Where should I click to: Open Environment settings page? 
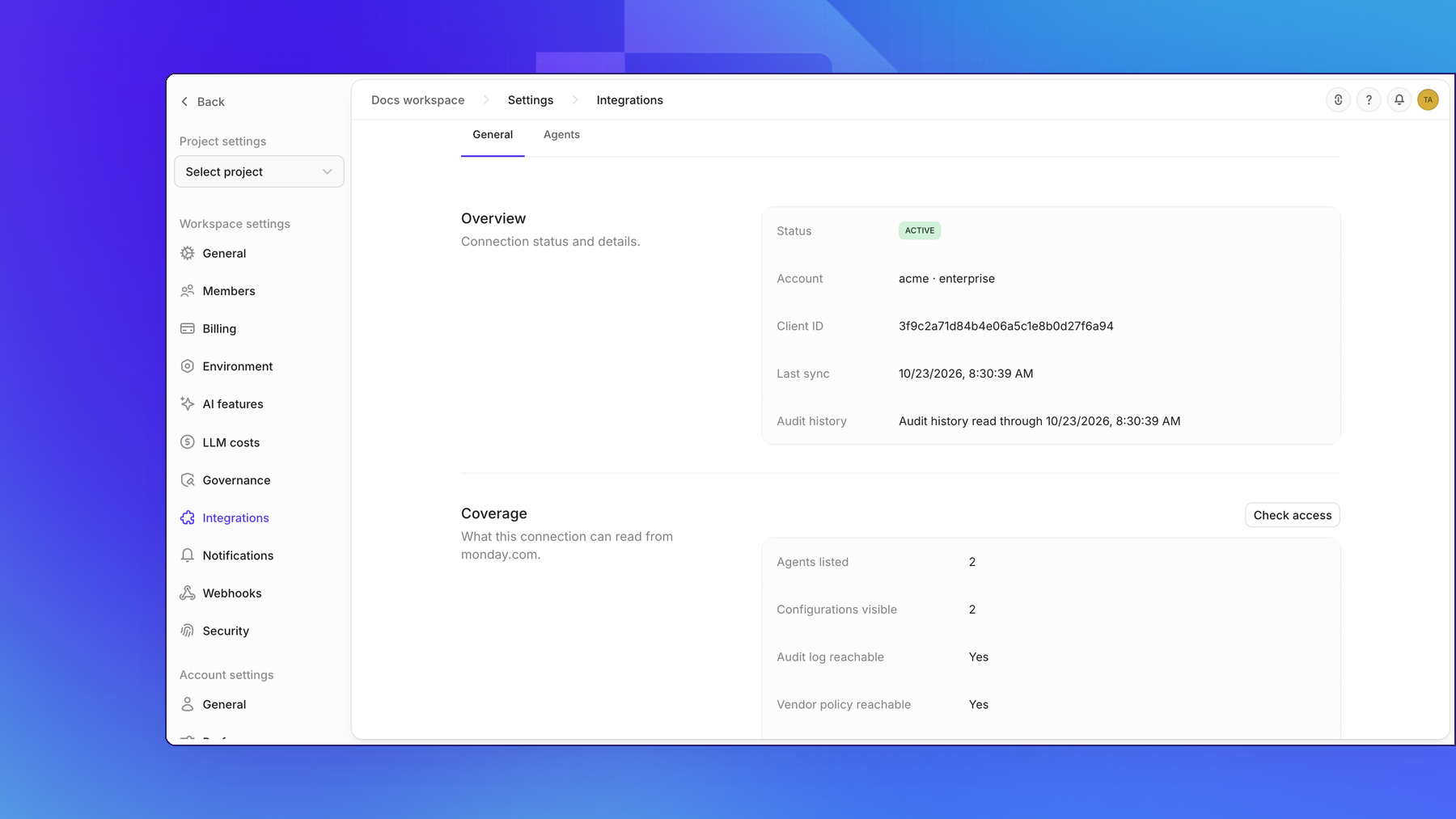(x=238, y=366)
